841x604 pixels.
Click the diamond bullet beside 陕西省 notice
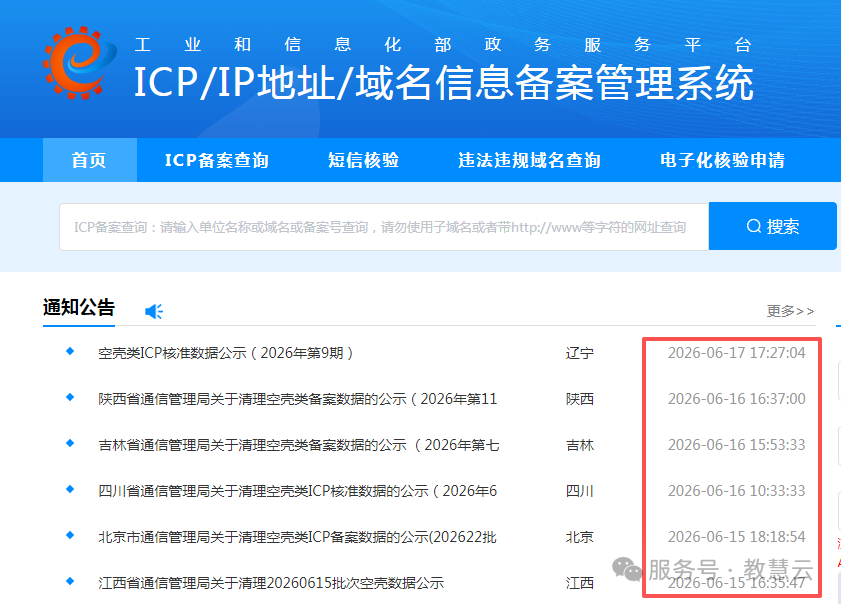tap(70, 397)
